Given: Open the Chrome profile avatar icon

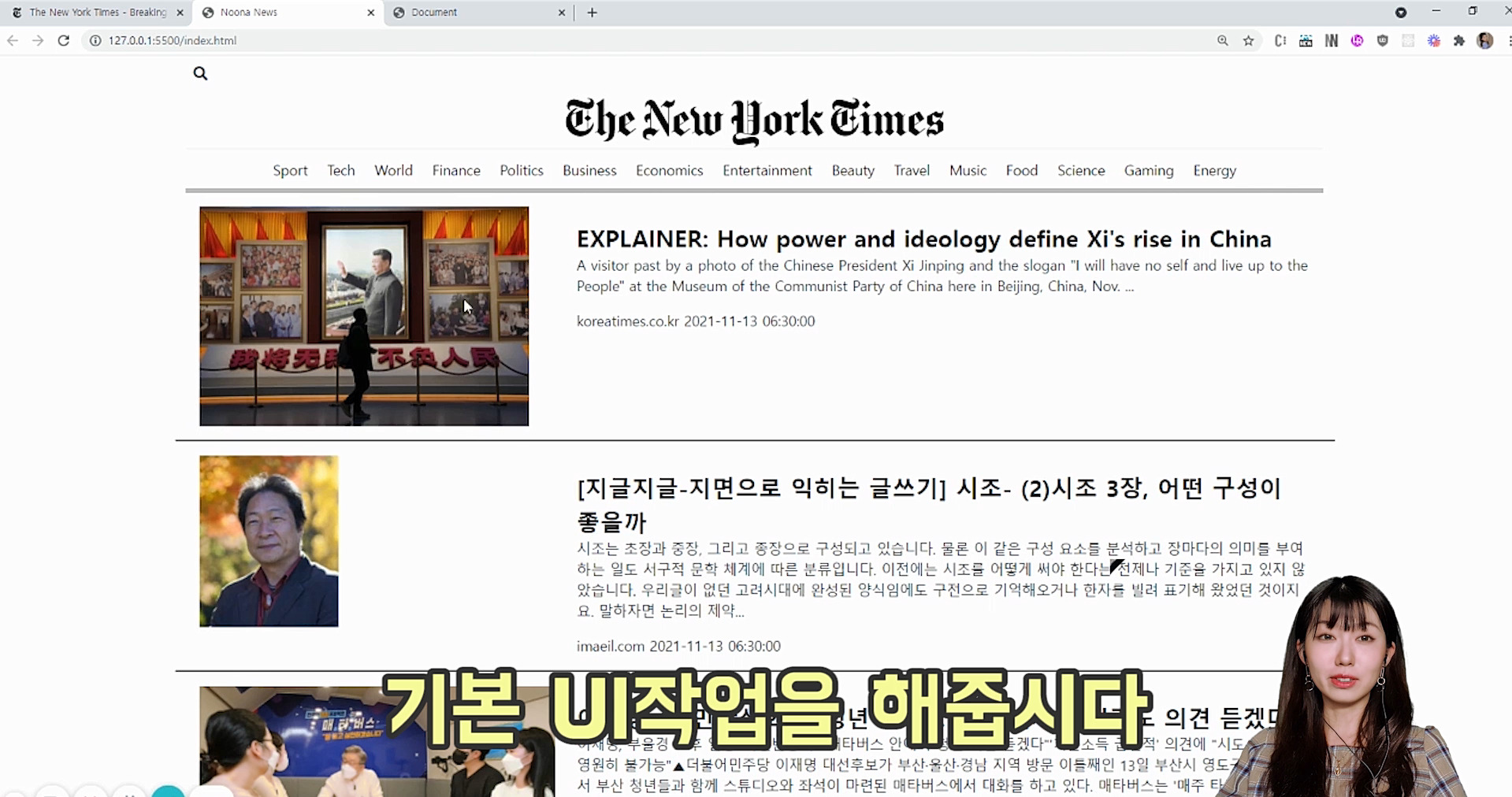Looking at the screenshot, I should coord(1485,40).
